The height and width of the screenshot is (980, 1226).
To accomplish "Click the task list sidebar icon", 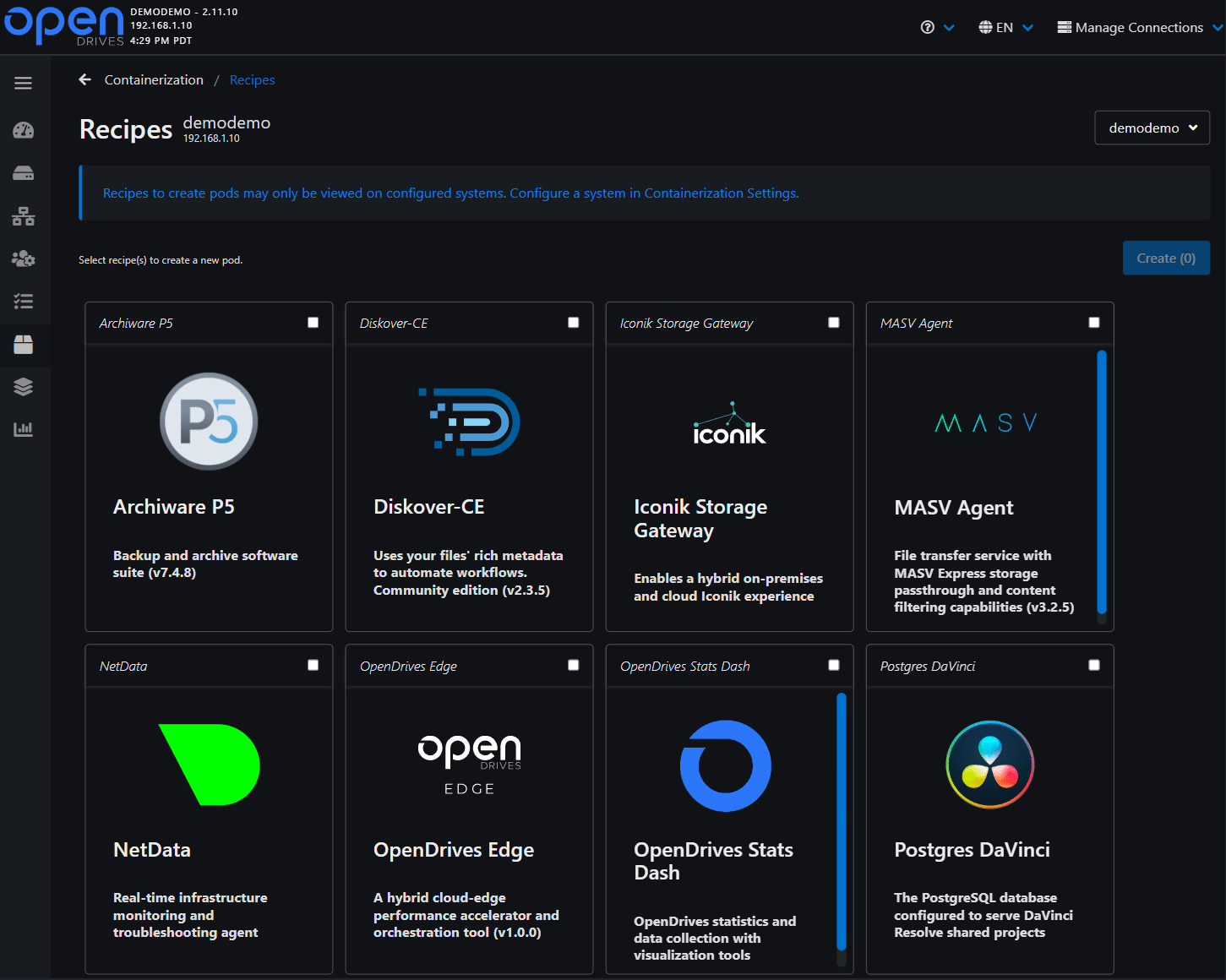I will click(x=24, y=302).
